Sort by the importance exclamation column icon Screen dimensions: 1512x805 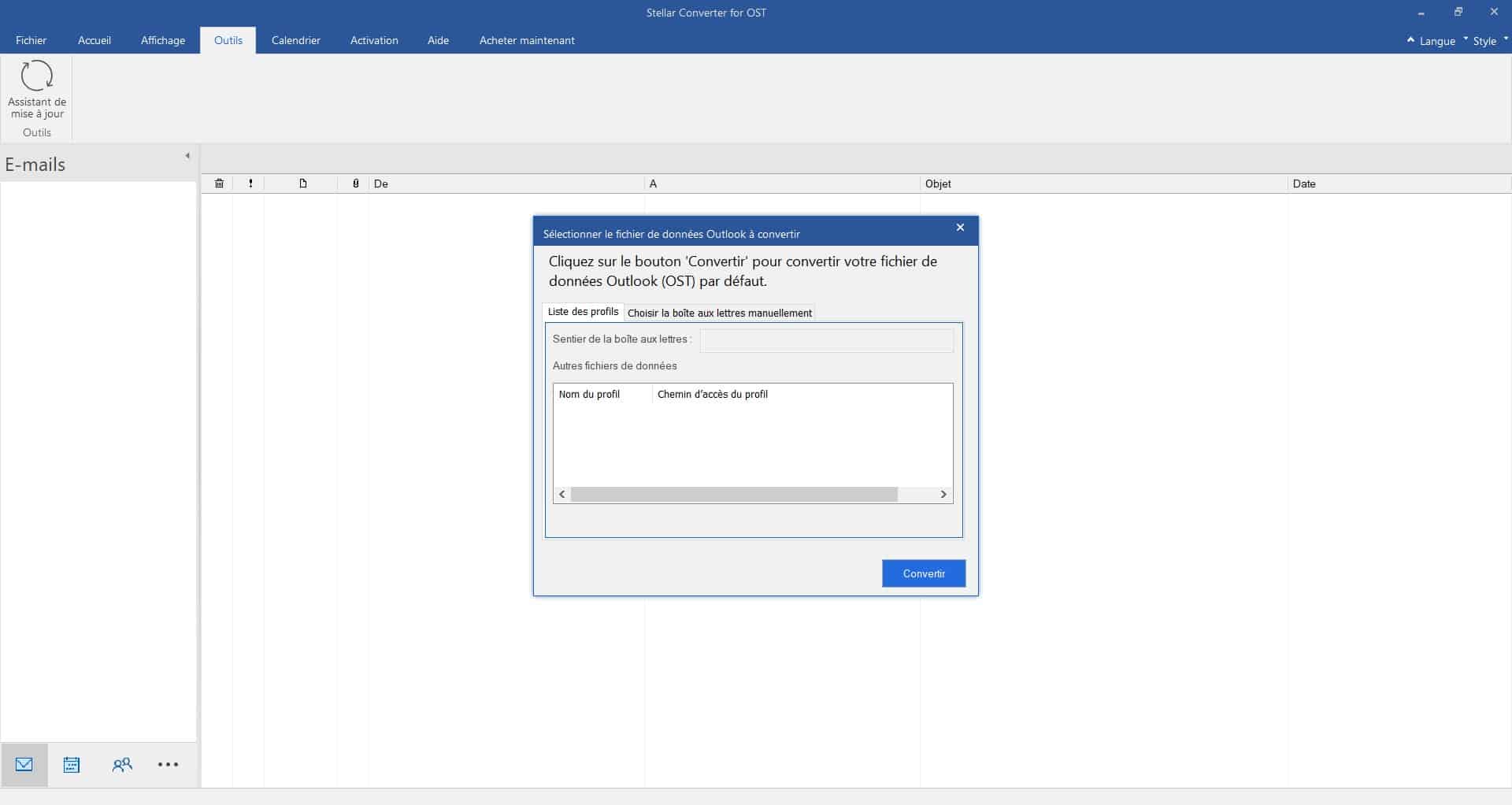[x=250, y=184]
